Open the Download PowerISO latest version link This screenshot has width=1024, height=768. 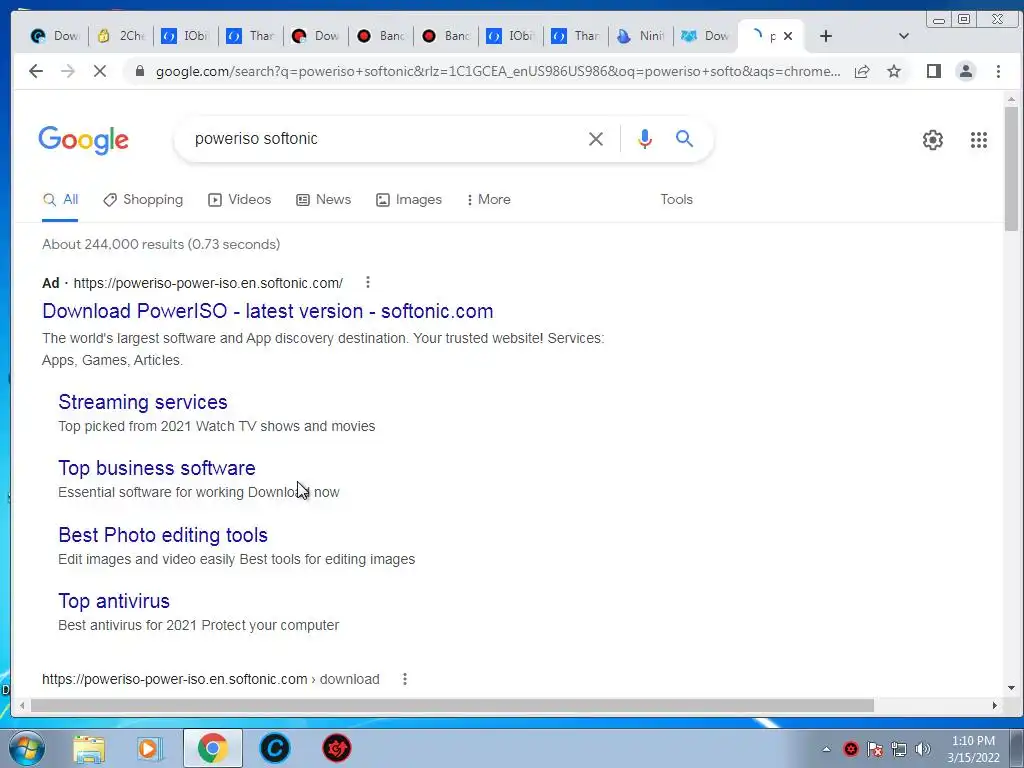(x=268, y=311)
